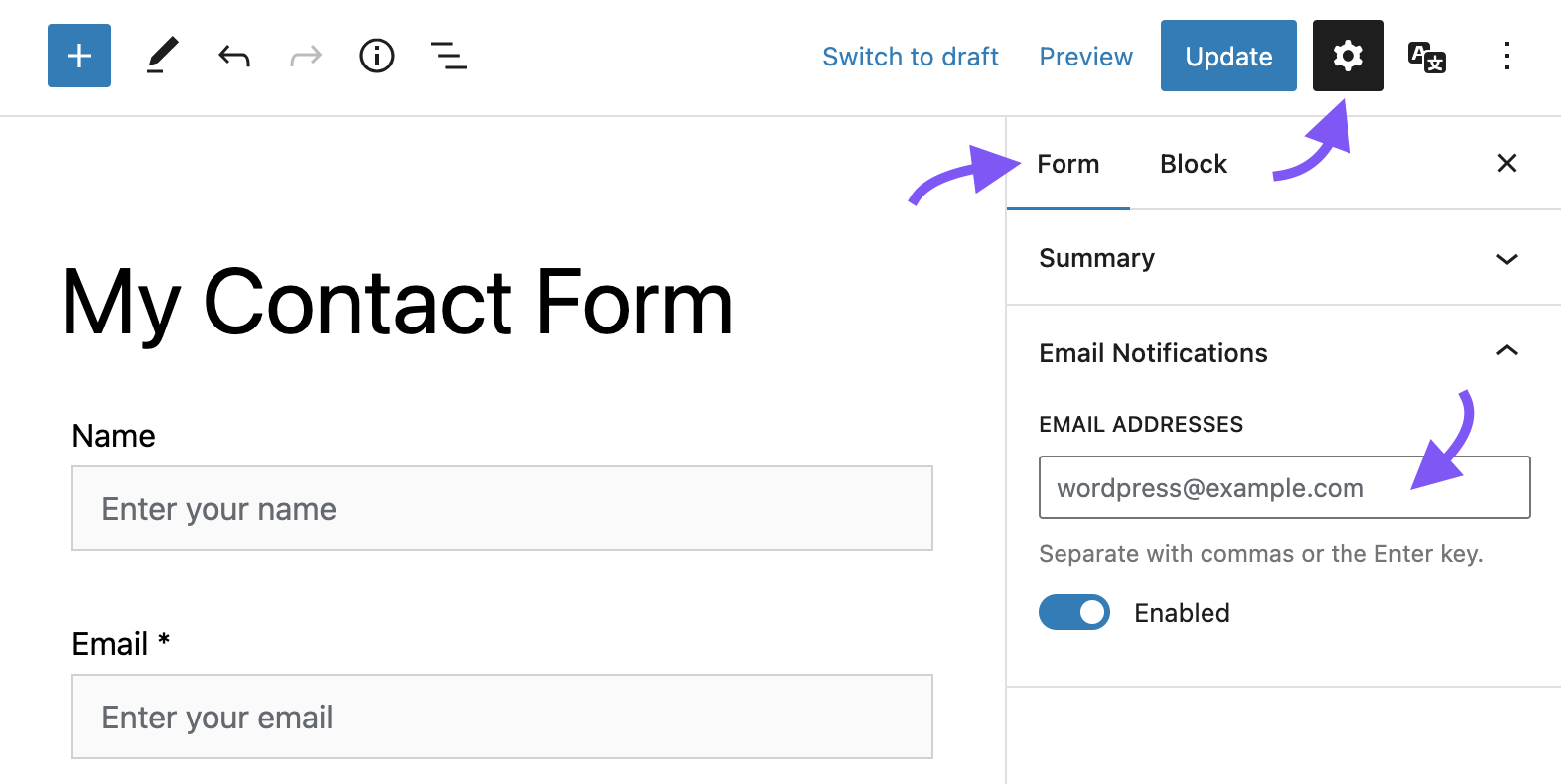The height and width of the screenshot is (784, 1561).
Task: Select the Email field label
Action: pyautogui.click(x=121, y=644)
